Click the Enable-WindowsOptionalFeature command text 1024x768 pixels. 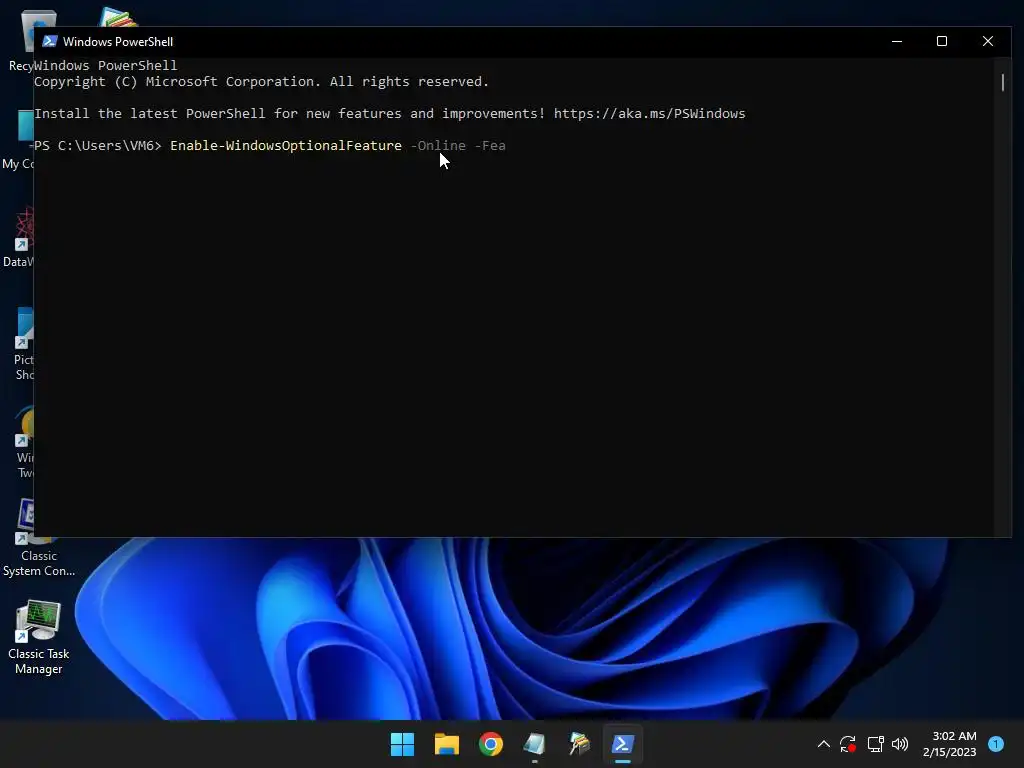pos(286,146)
